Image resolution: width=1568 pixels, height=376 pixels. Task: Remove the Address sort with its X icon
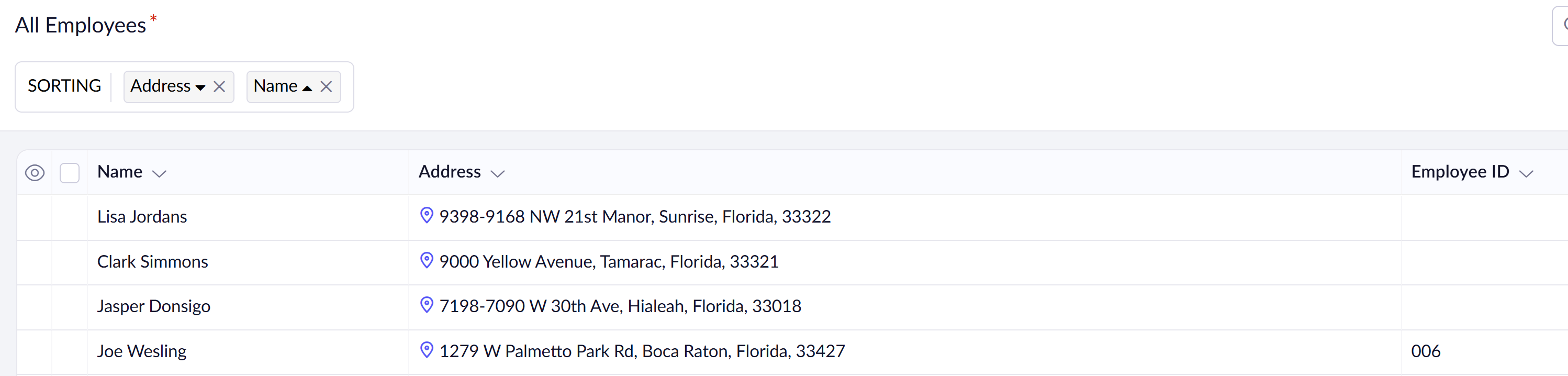coord(219,87)
